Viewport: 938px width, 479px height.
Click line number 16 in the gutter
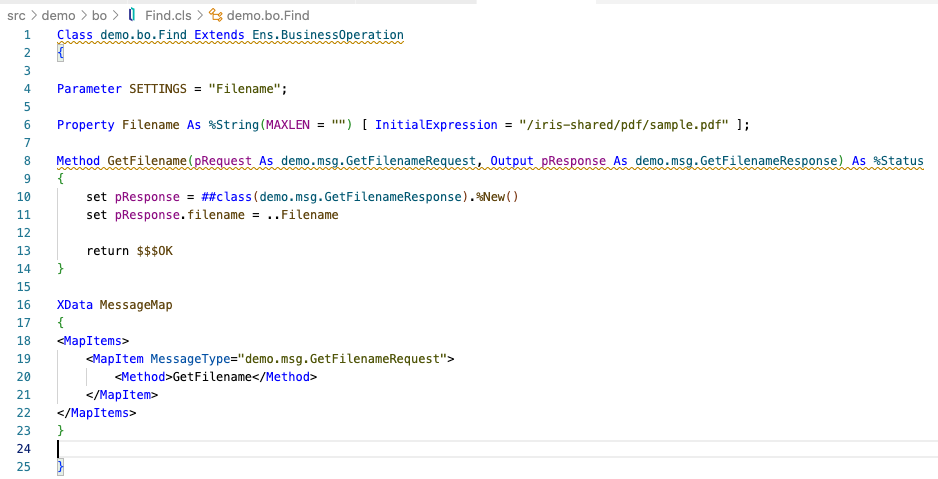tap(23, 304)
